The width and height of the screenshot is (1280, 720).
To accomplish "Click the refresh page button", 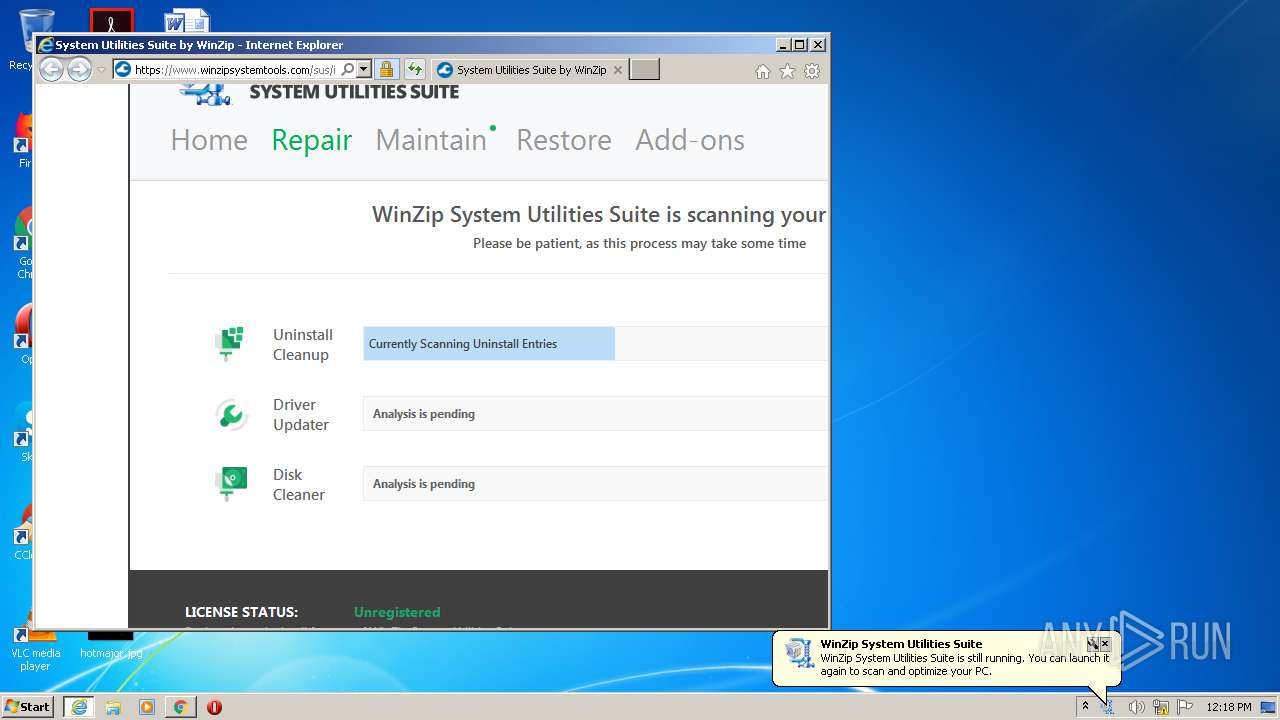I will point(414,70).
